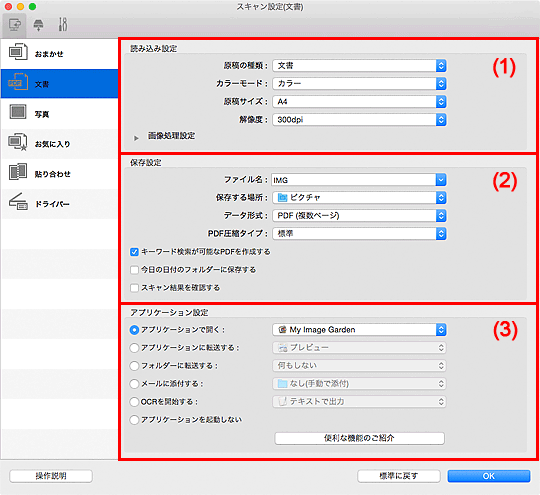Click the disabled プレビュー transfer dropdown

[x=359, y=348]
